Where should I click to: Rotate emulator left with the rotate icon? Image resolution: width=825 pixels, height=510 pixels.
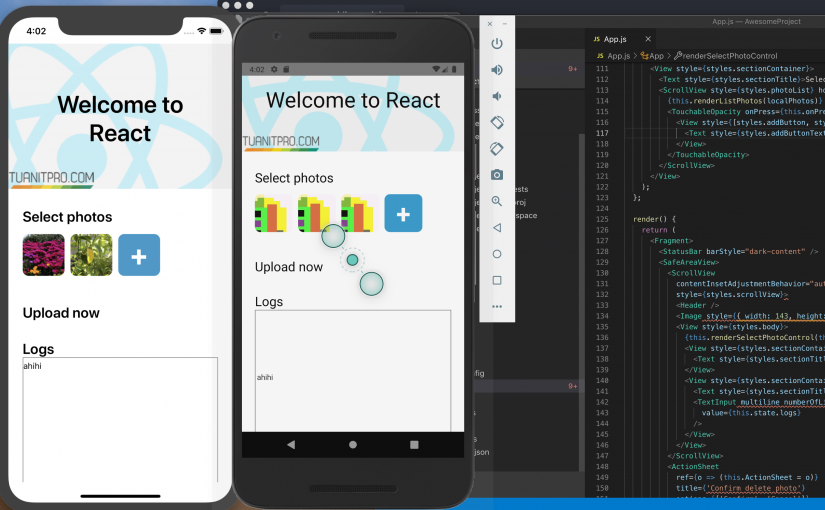(497, 123)
